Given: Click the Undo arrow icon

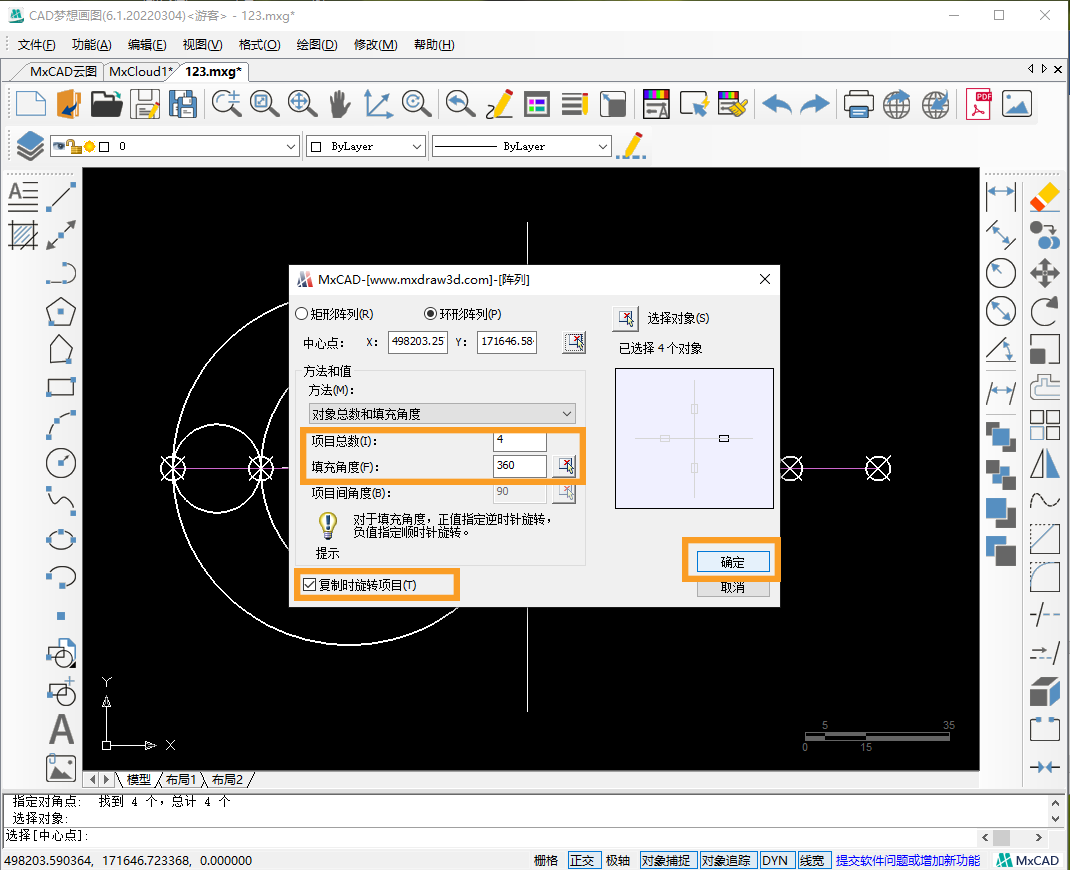Looking at the screenshot, I should [777, 103].
